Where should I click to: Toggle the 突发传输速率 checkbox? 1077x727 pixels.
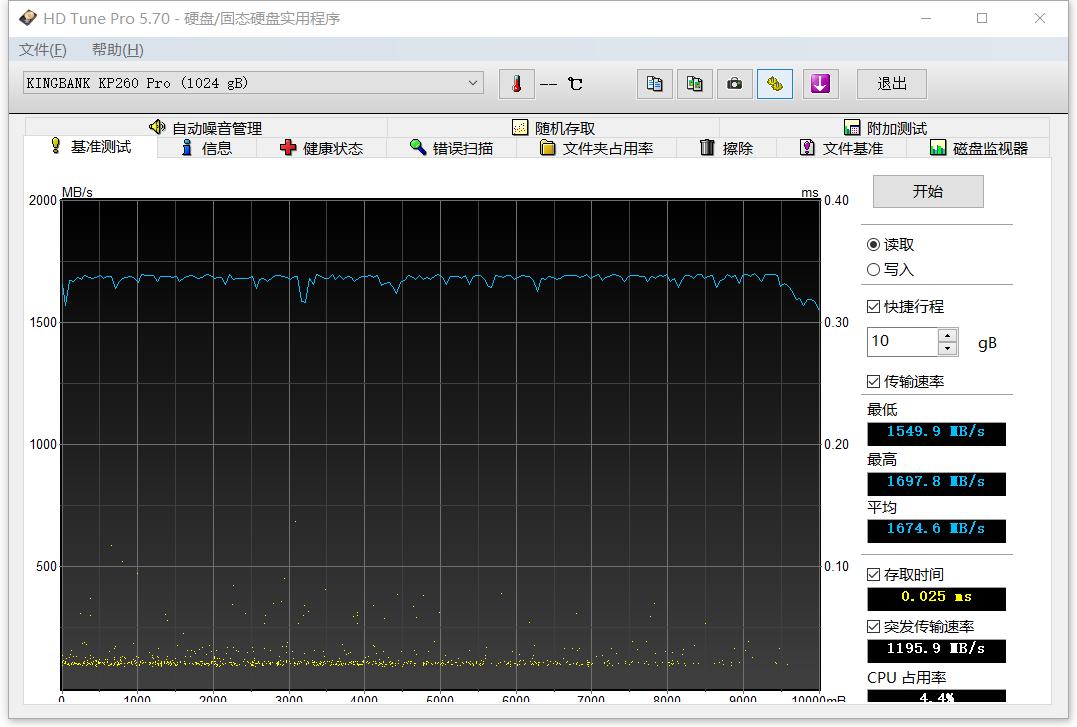tap(872, 624)
